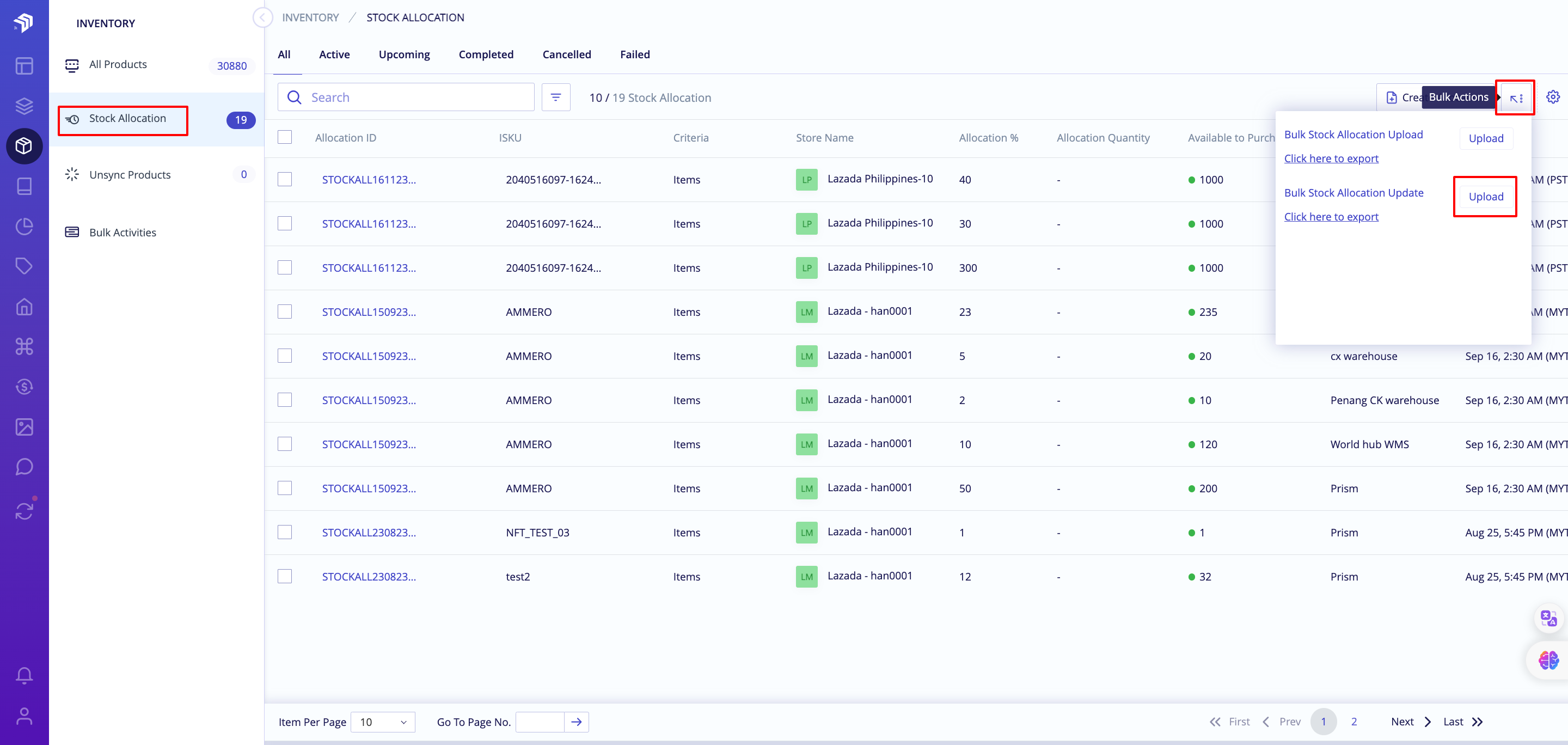Viewport: 1568px width, 745px height.
Task: Open the notifications bell icon
Action: click(24, 676)
